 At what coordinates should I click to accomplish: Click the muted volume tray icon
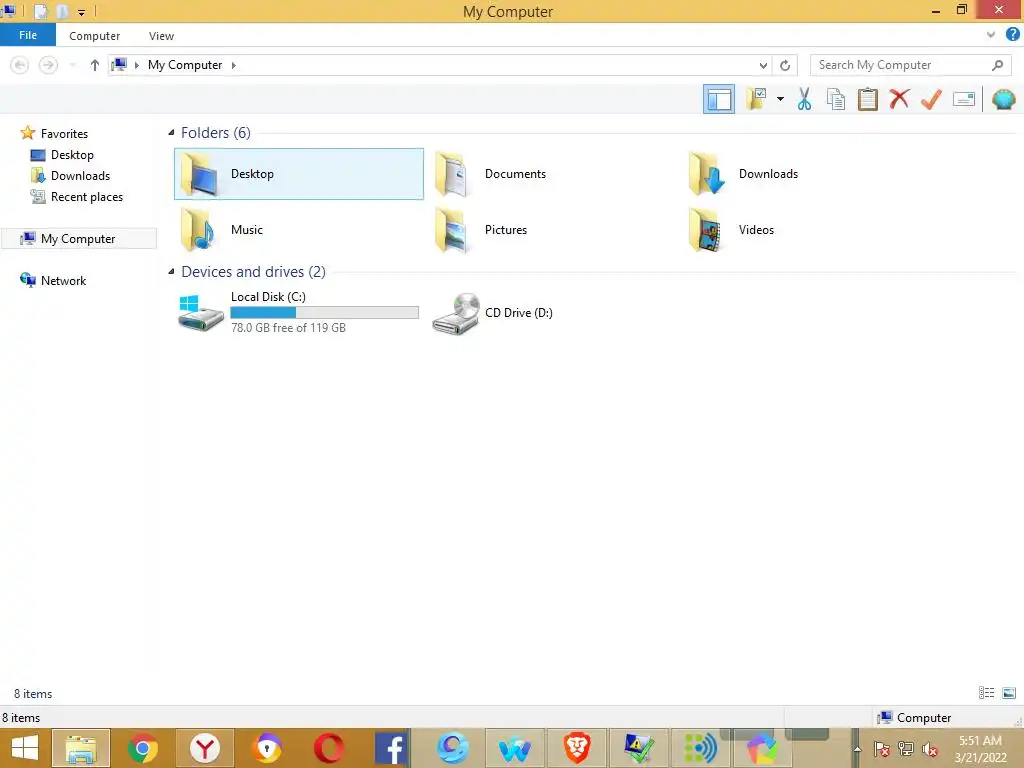[x=929, y=749]
